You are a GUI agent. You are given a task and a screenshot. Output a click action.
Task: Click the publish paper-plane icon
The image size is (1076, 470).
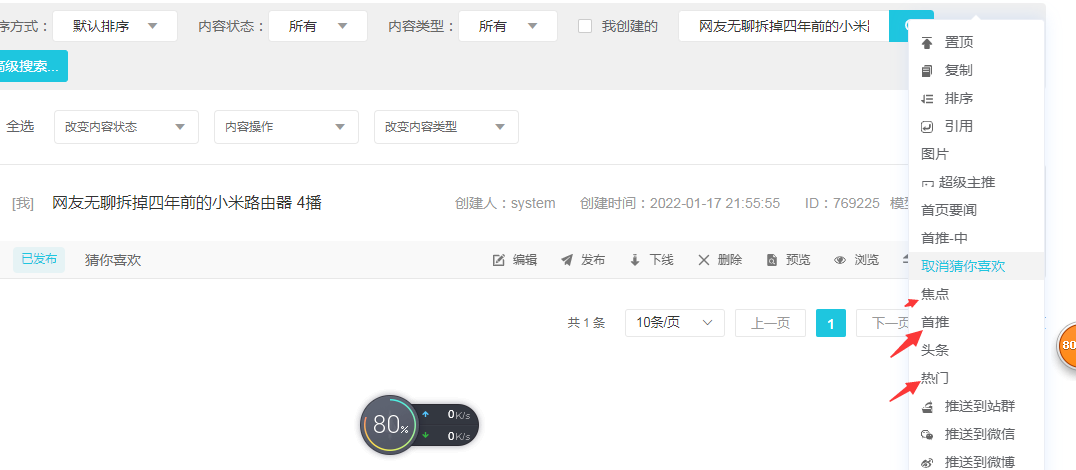[x=567, y=260]
